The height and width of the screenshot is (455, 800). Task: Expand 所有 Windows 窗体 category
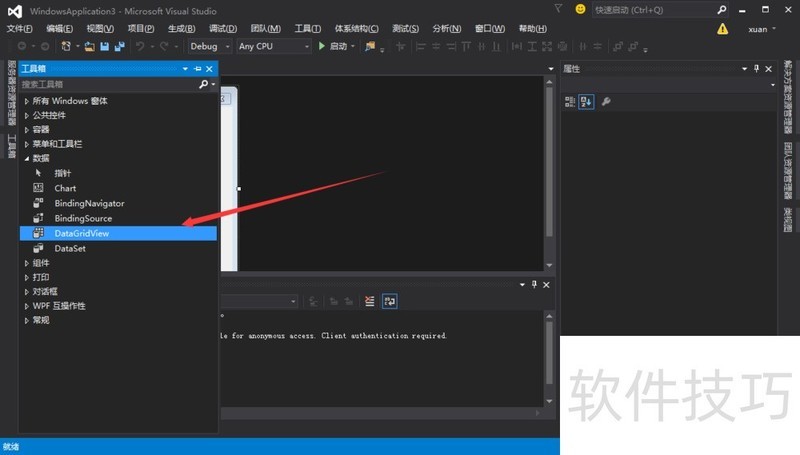(27, 102)
